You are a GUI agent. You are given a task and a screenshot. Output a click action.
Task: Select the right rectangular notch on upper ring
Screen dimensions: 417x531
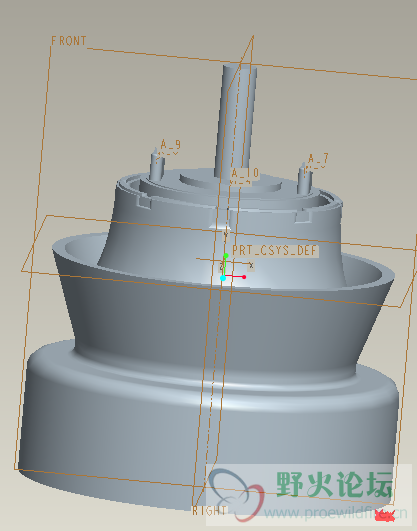[303, 217]
